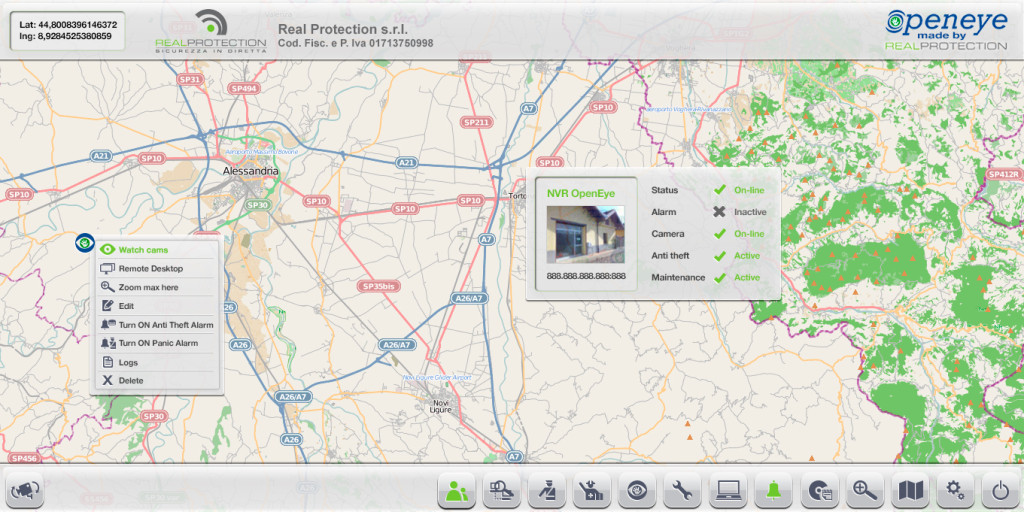
Task: Click the zoom-in magnifier toolbar icon
Action: [865, 490]
